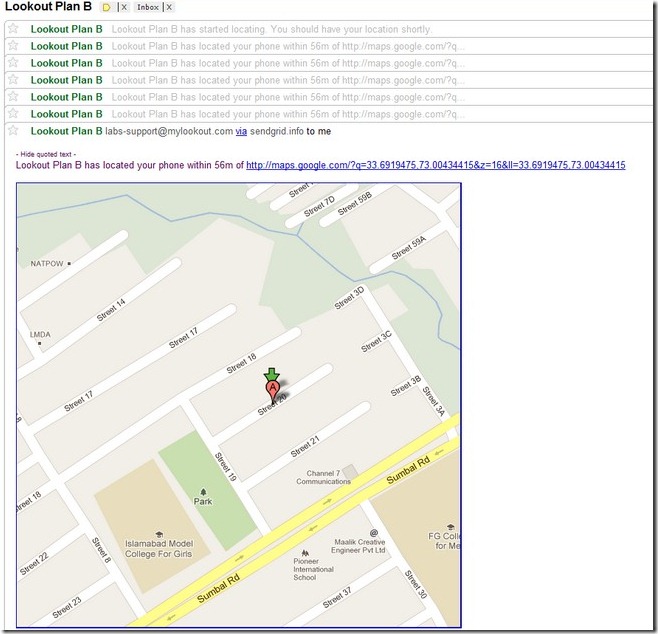This screenshot has width=658, height=634.
Task: Click the Park tree icon
Action: point(203,492)
